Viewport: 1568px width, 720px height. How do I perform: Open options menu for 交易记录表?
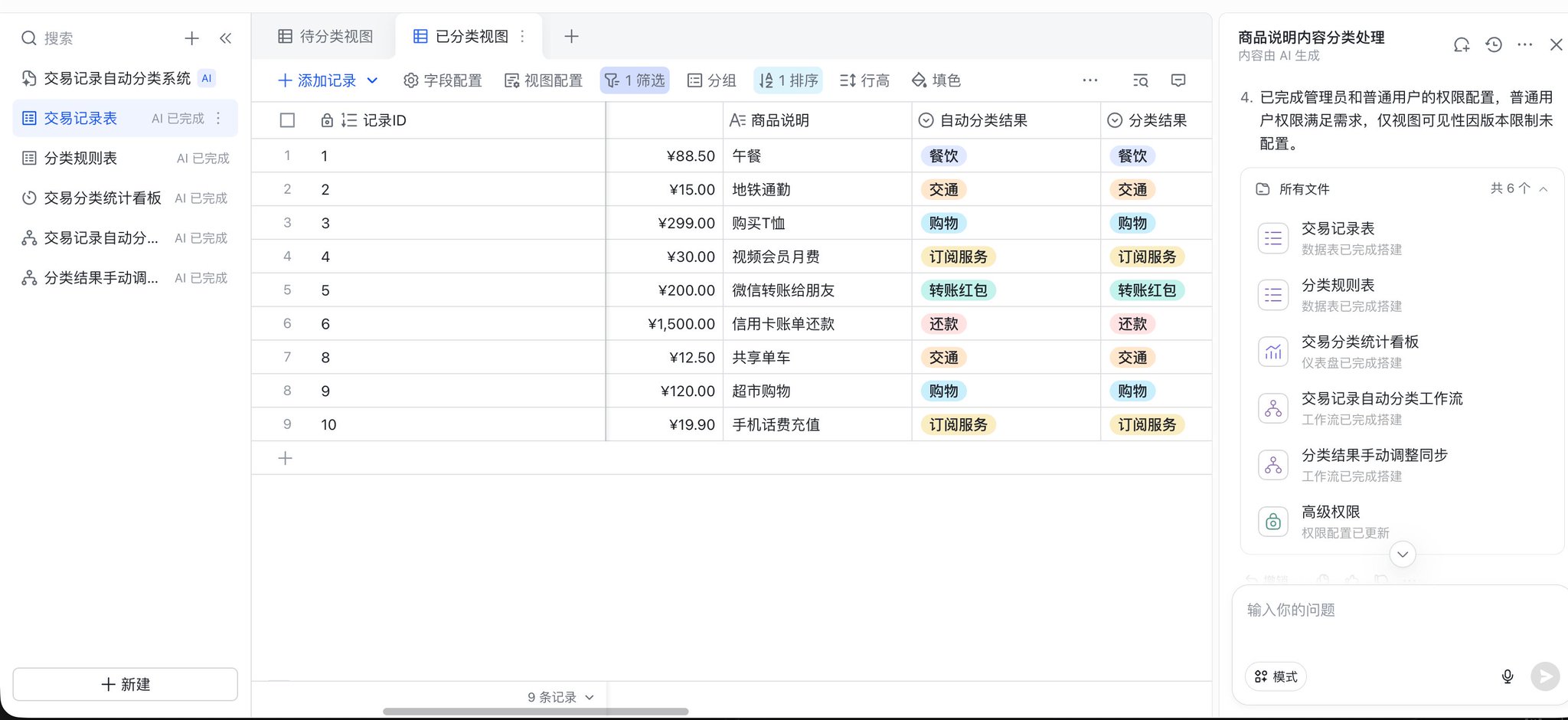tap(219, 118)
